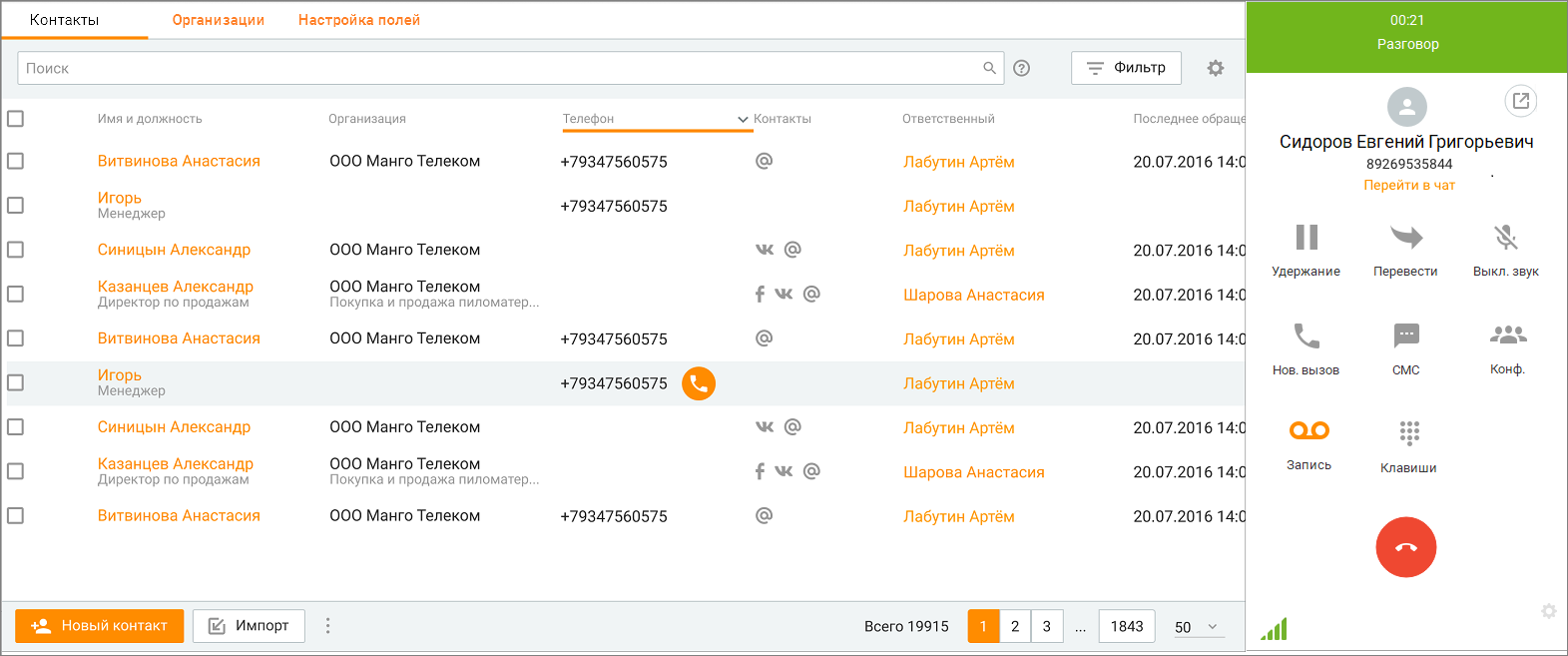Switch to the Организации tab

coord(219,20)
